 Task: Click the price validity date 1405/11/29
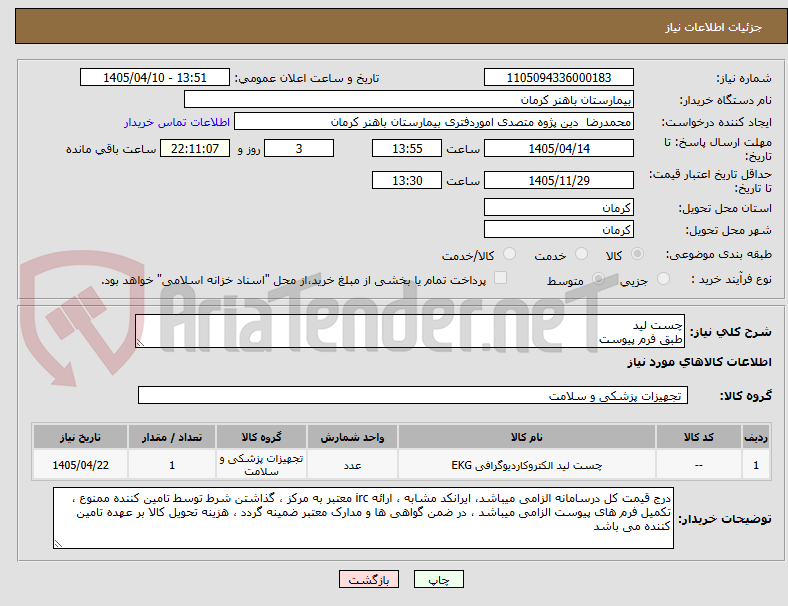559,180
